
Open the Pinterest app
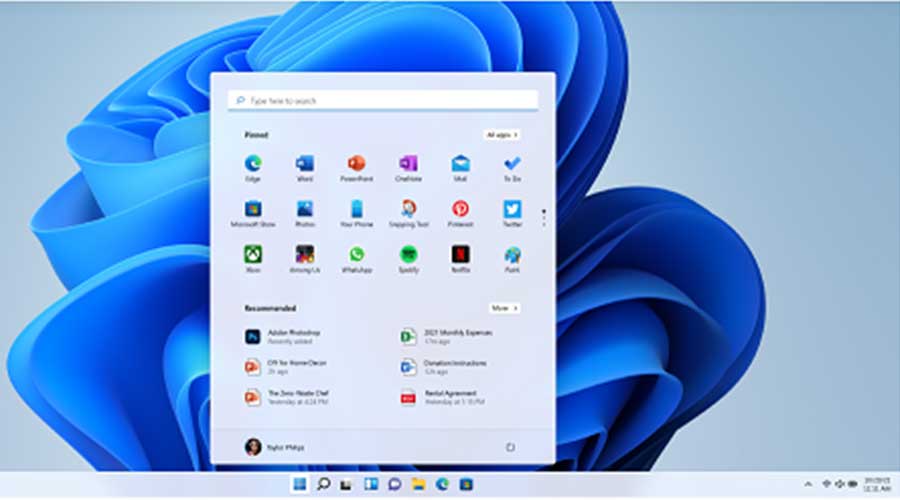(460, 214)
